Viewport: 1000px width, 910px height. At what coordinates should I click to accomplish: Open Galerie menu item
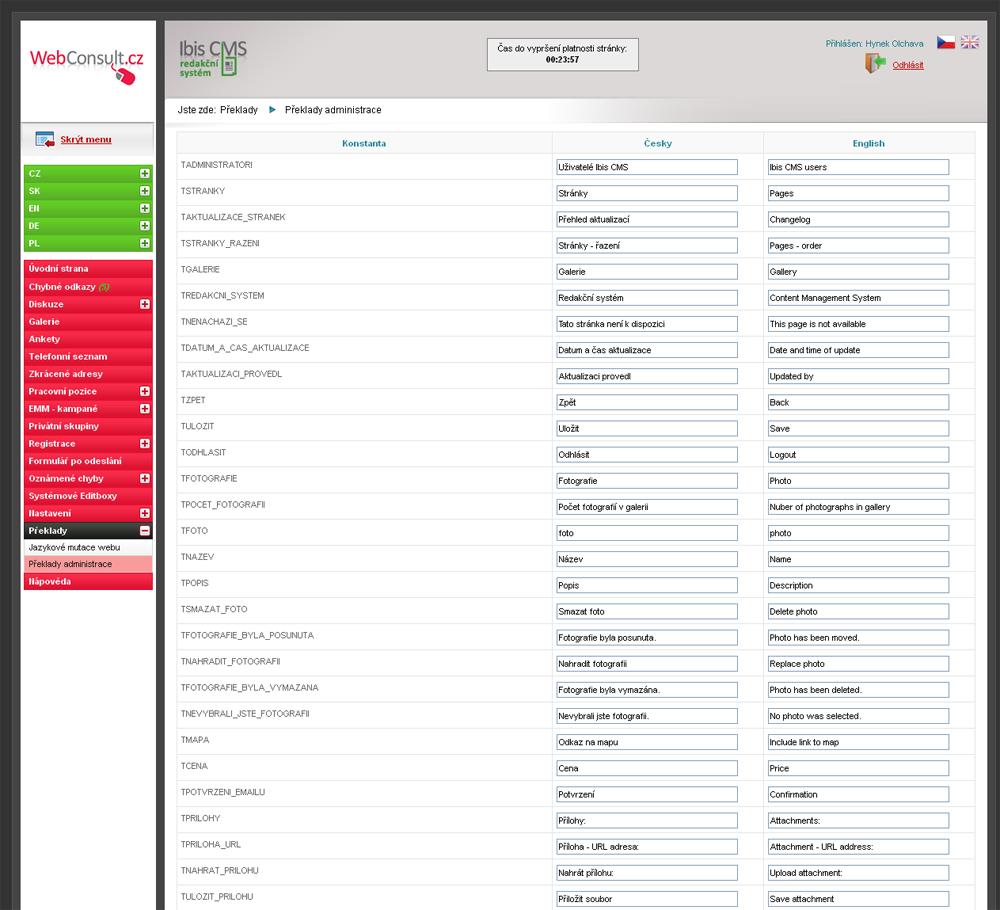point(88,321)
